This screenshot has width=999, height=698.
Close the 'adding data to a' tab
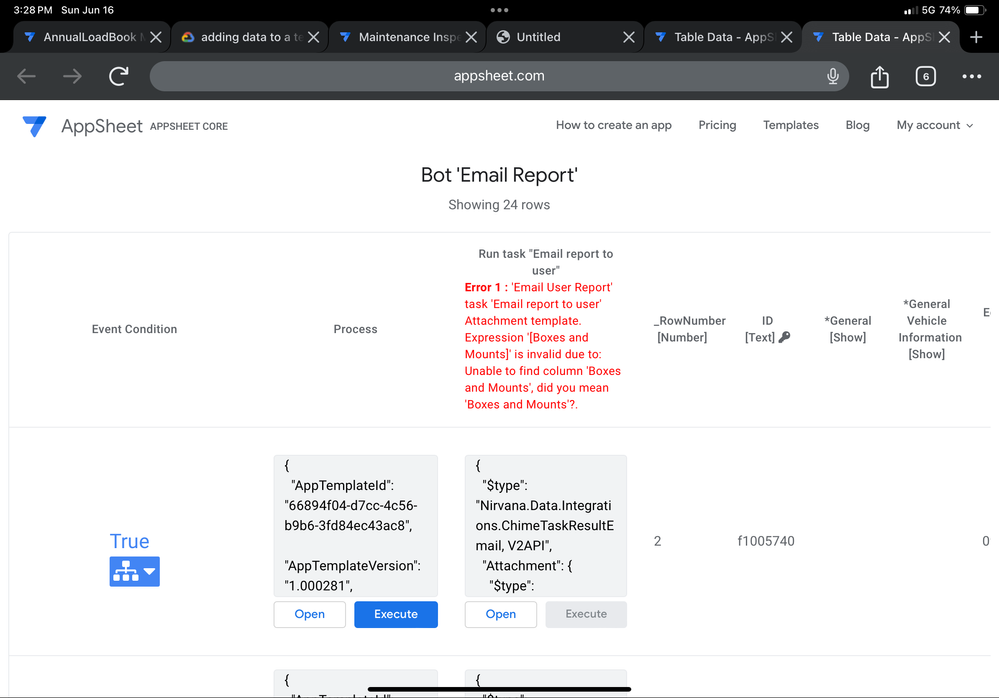(313, 37)
